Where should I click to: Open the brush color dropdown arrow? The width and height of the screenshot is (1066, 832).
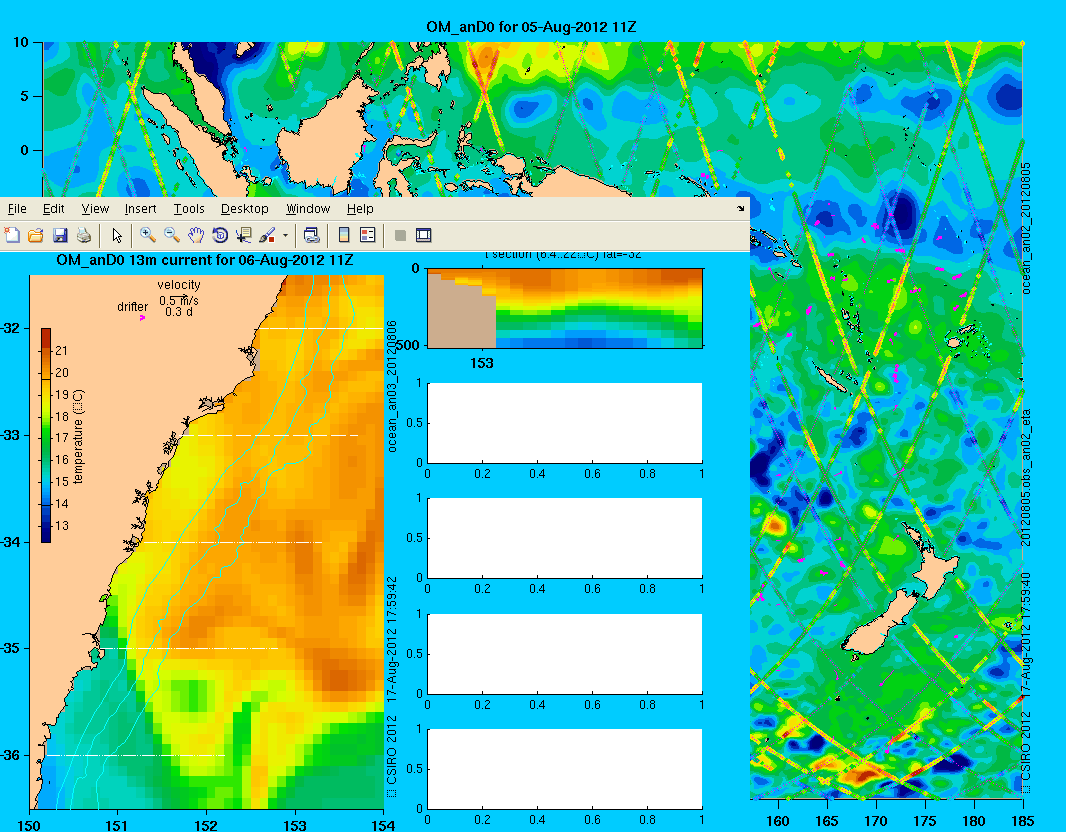pos(285,236)
